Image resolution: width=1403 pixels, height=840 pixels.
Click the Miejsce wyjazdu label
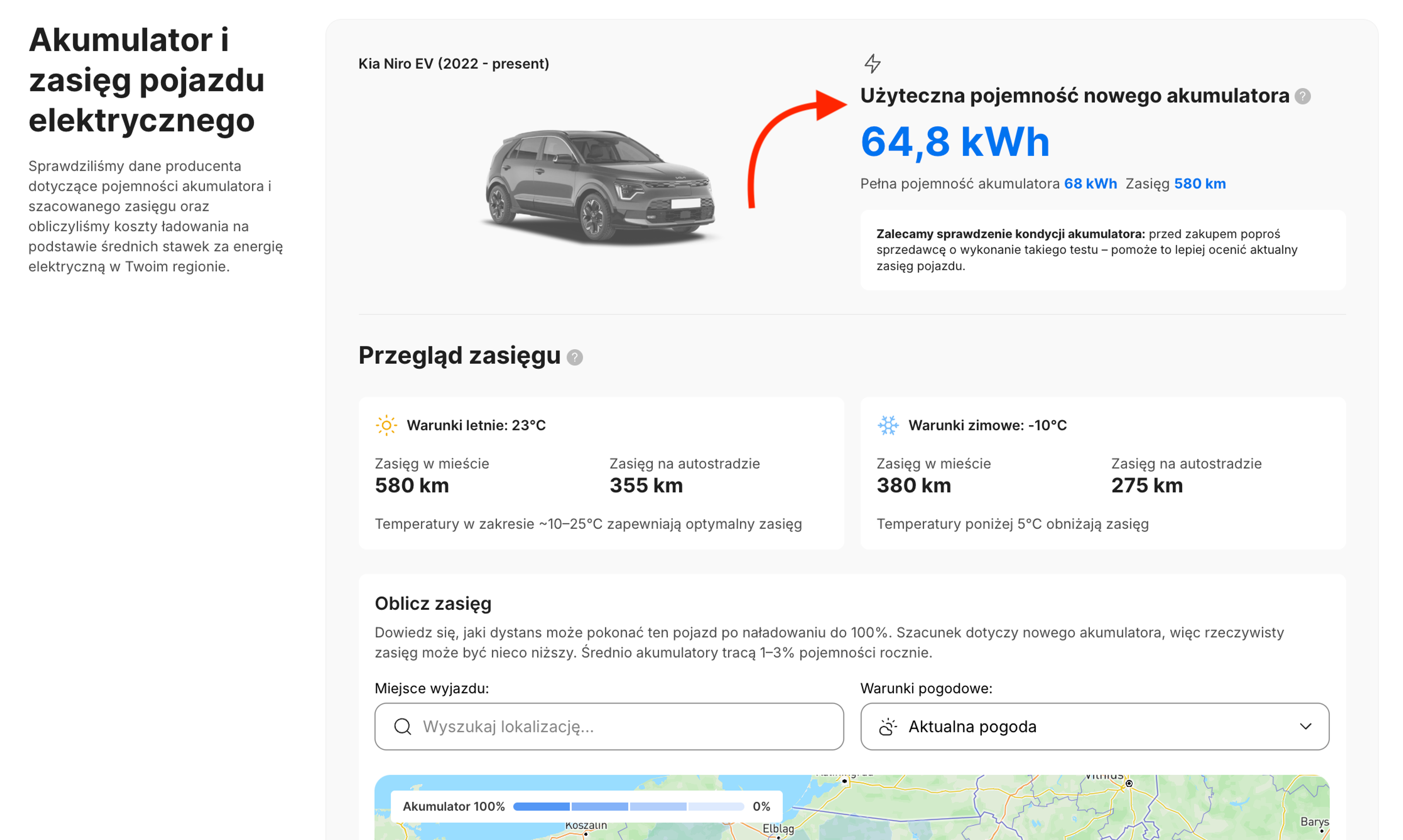coord(431,688)
